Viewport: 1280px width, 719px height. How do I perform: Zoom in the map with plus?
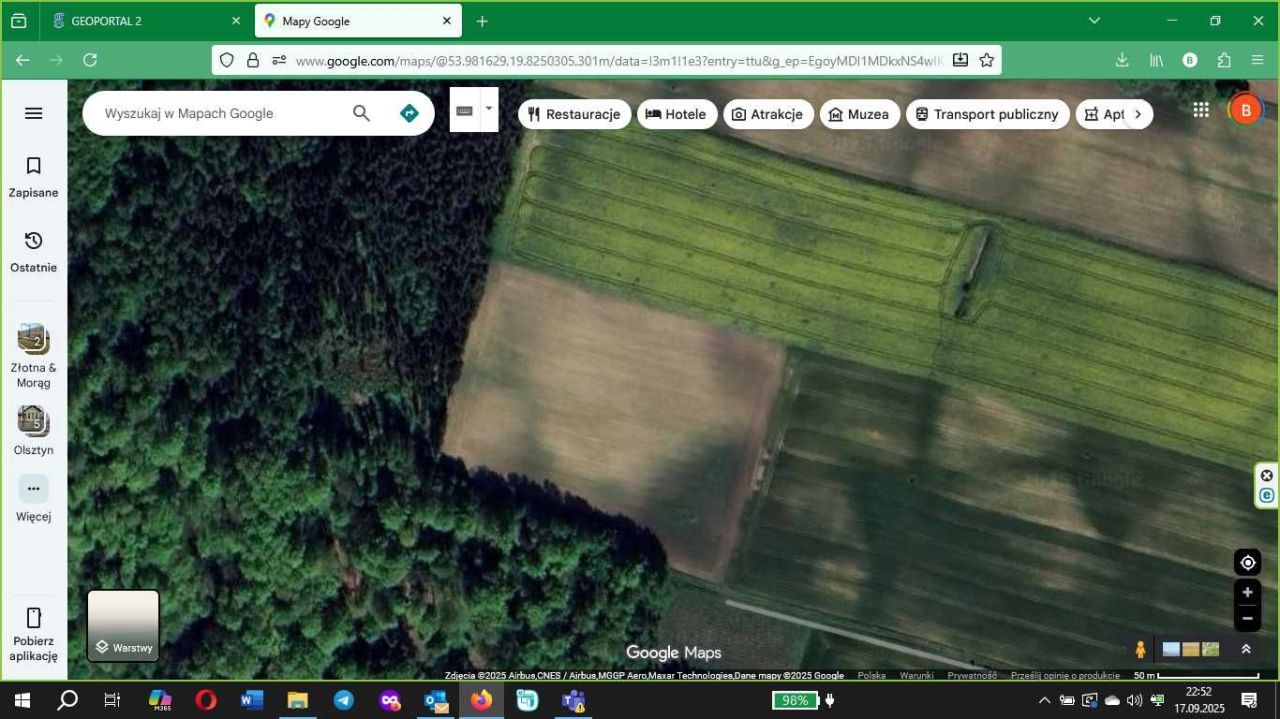click(x=1247, y=592)
